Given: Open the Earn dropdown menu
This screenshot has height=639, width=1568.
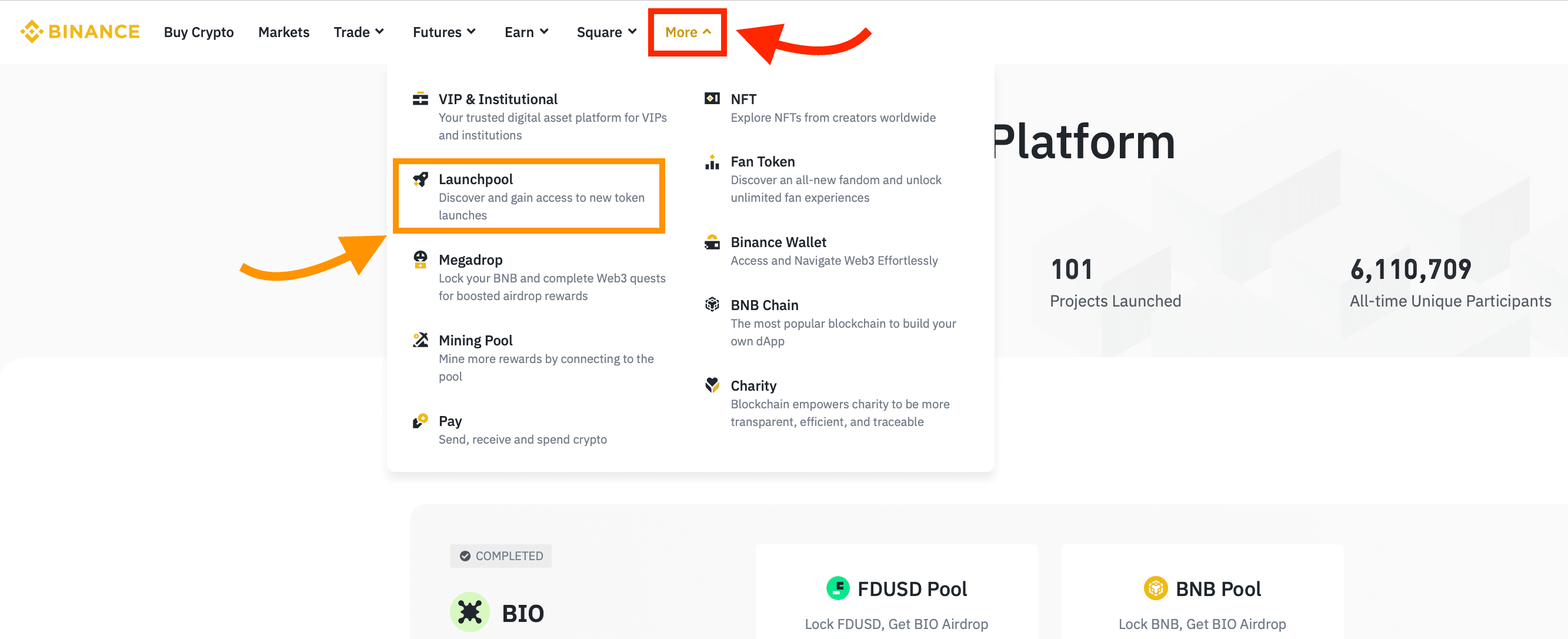Looking at the screenshot, I should click(526, 32).
